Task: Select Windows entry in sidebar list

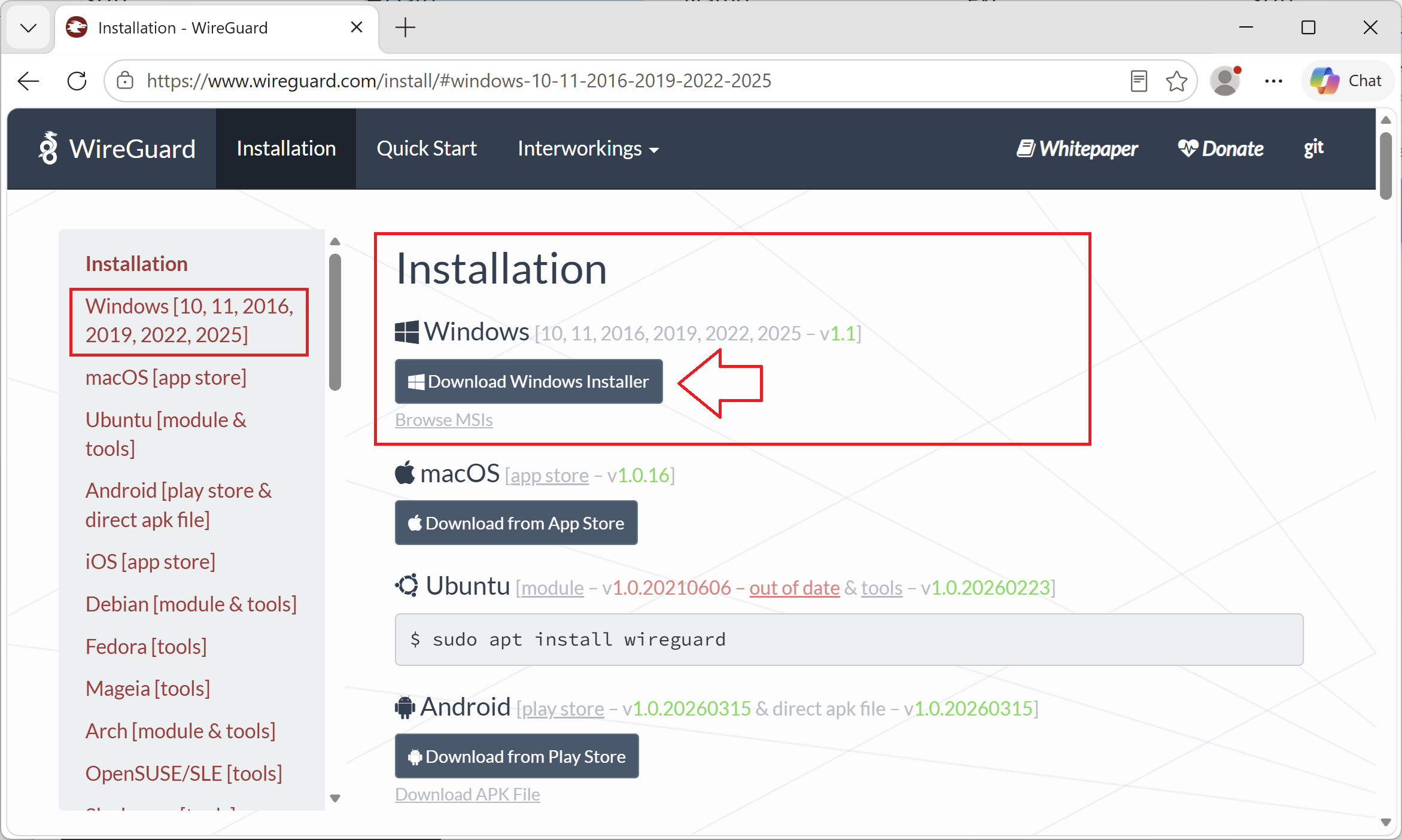Action: pos(189,321)
